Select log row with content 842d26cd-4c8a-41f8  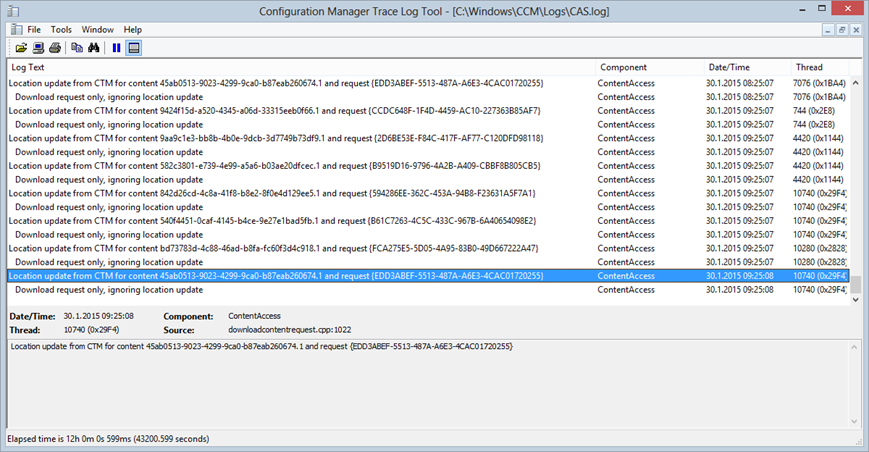point(427,193)
